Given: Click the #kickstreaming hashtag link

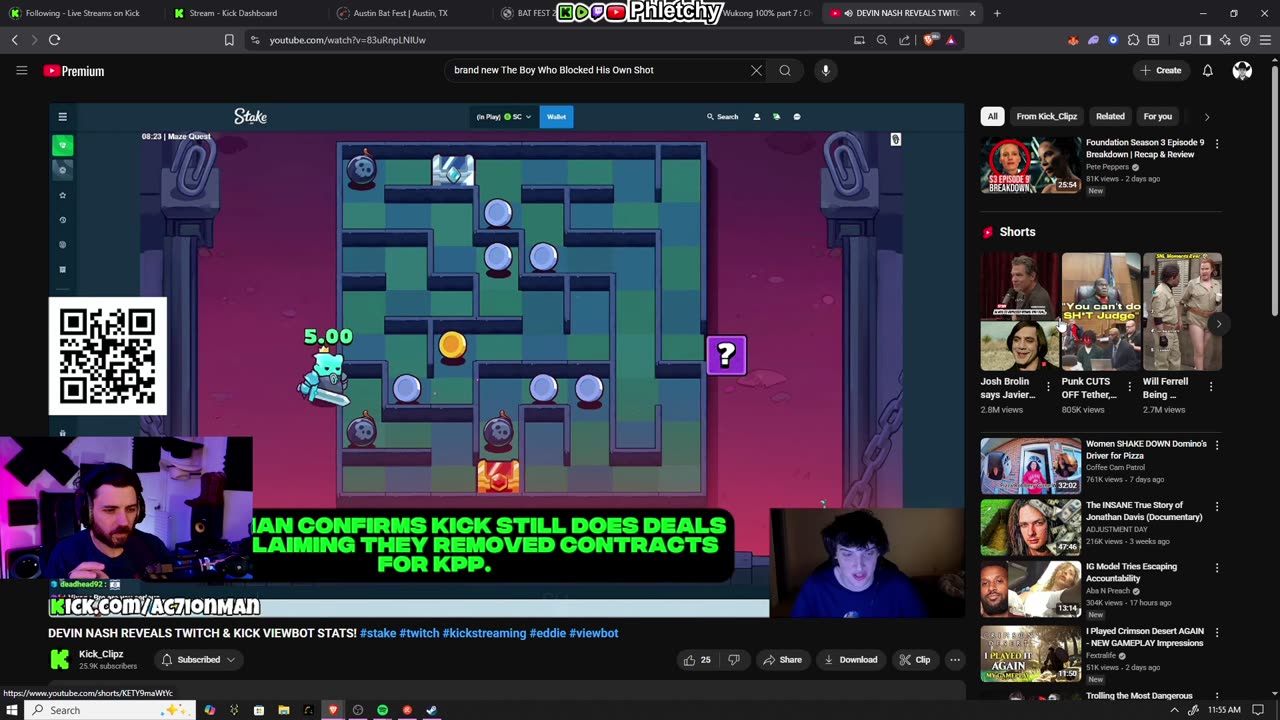Looking at the screenshot, I should point(484,633).
